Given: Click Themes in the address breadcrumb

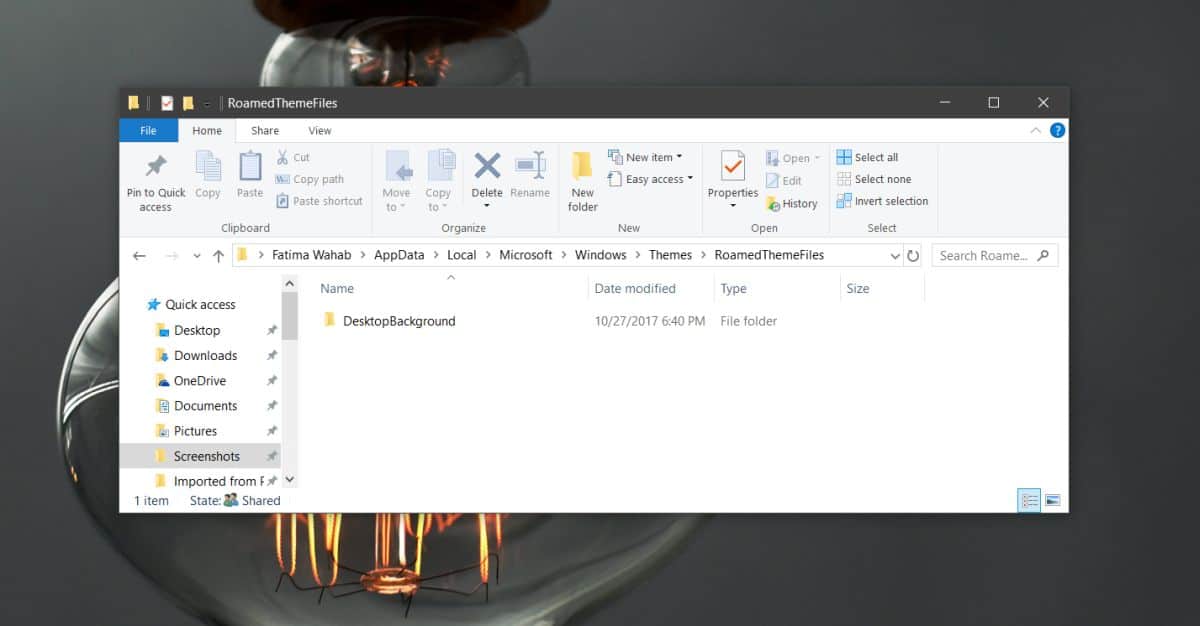Looking at the screenshot, I should pos(670,255).
